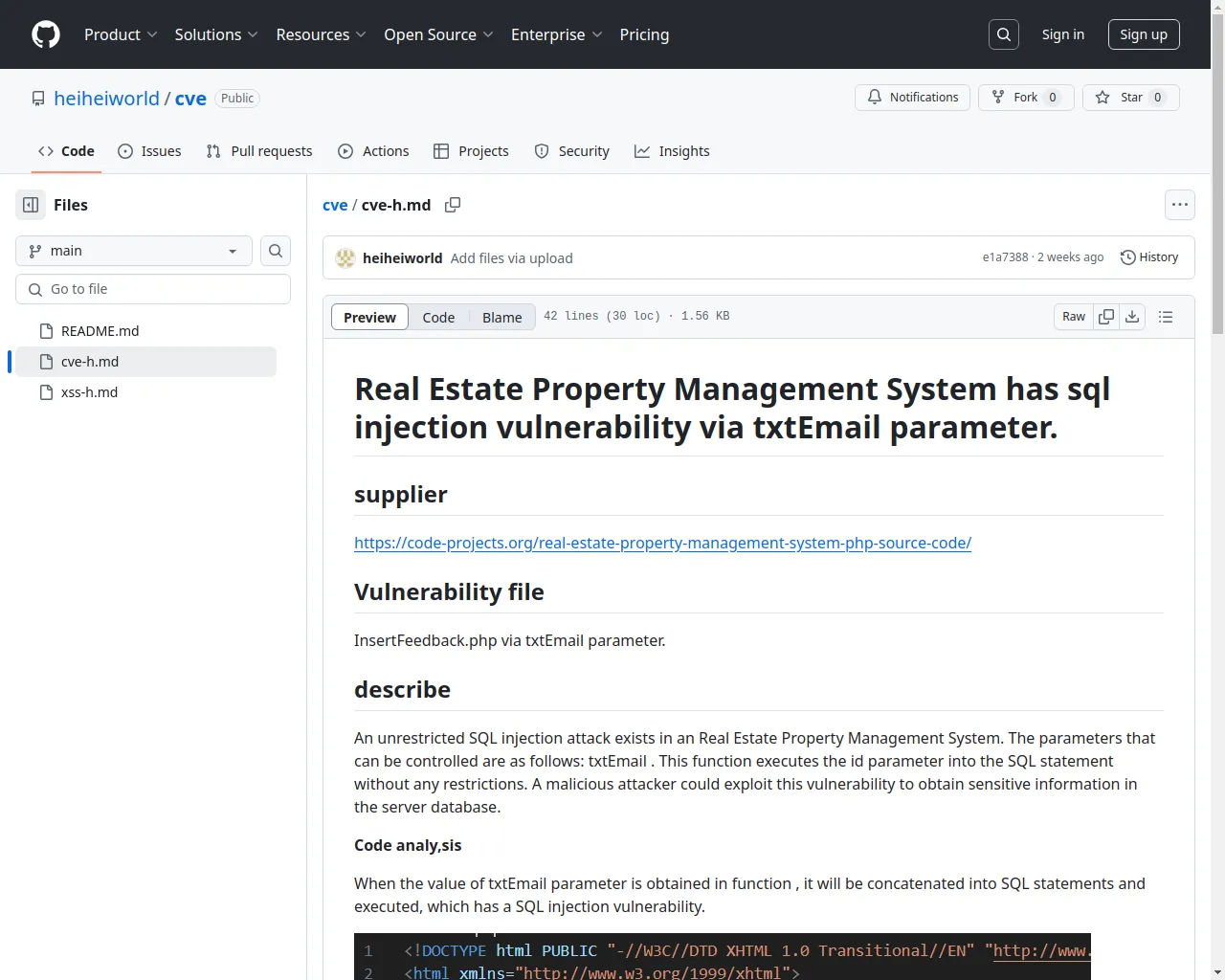Open the GitHub homepage logo

coord(46,34)
